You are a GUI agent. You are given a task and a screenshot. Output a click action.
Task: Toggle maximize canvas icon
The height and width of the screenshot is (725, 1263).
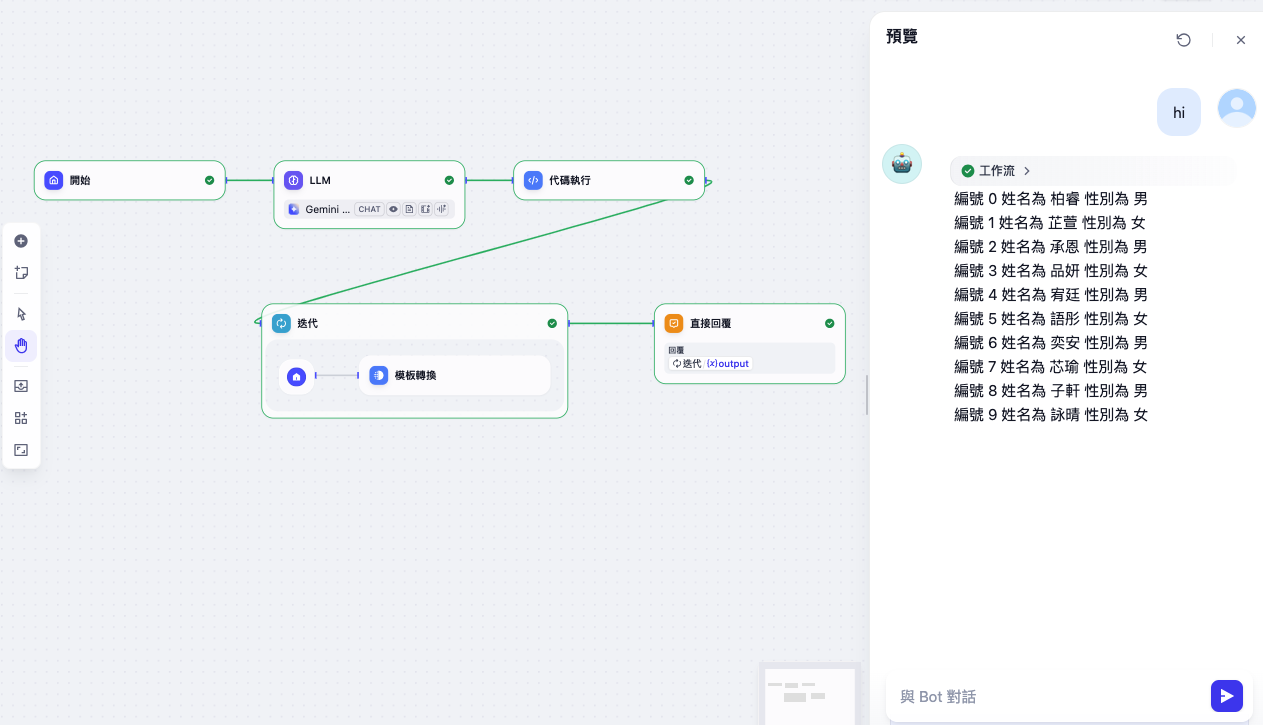tap(21, 450)
